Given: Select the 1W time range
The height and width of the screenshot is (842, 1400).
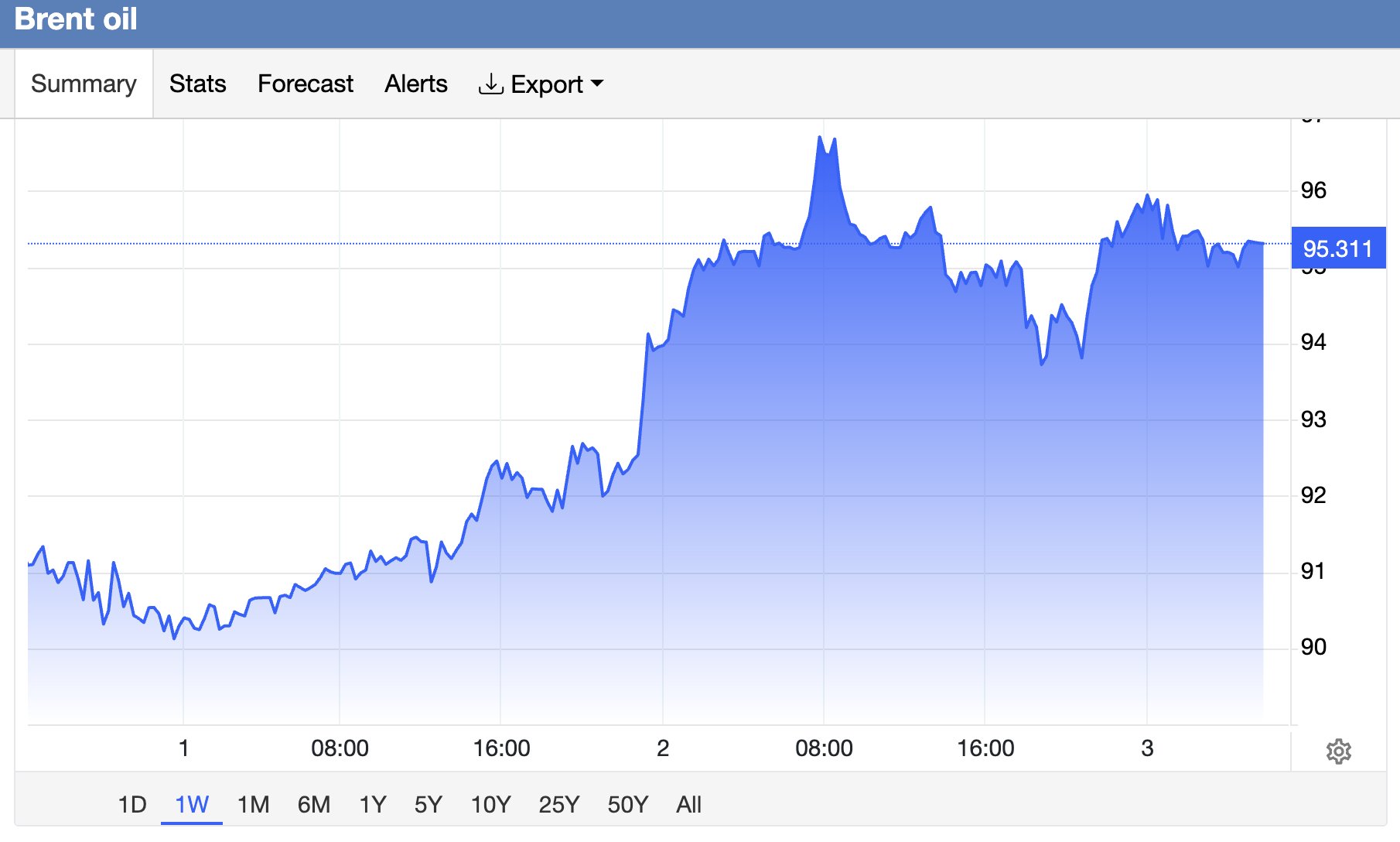Looking at the screenshot, I should point(192,805).
